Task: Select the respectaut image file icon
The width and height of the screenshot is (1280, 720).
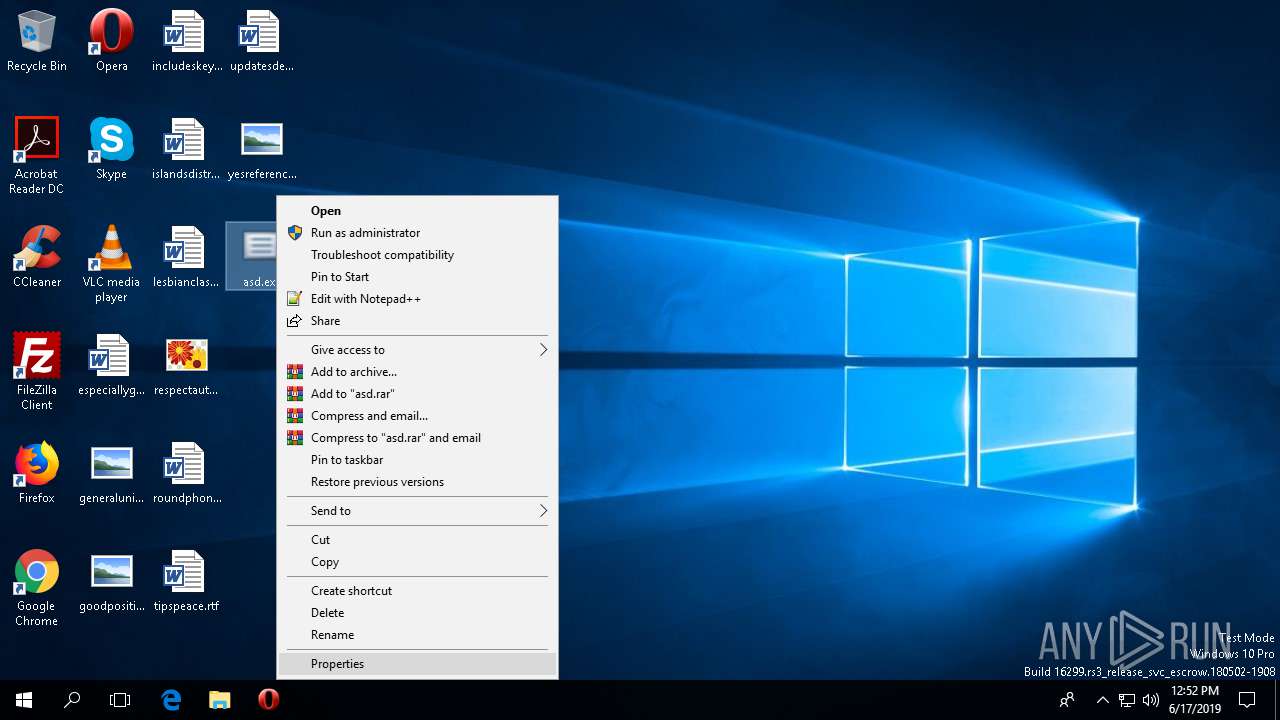Action: (x=186, y=366)
